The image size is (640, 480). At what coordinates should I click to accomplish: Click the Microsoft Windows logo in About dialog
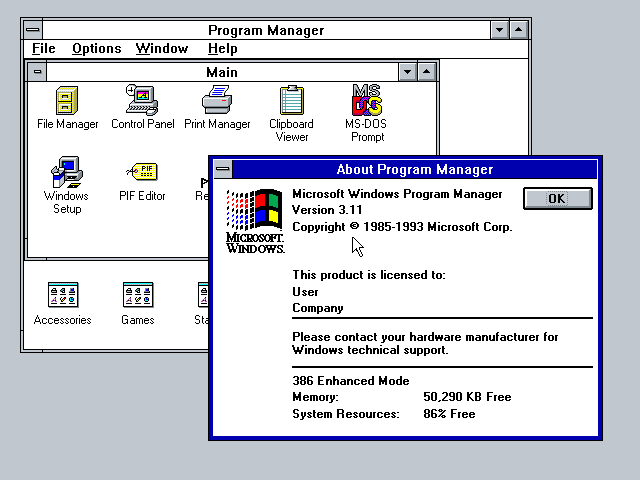(x=255, y=220)
